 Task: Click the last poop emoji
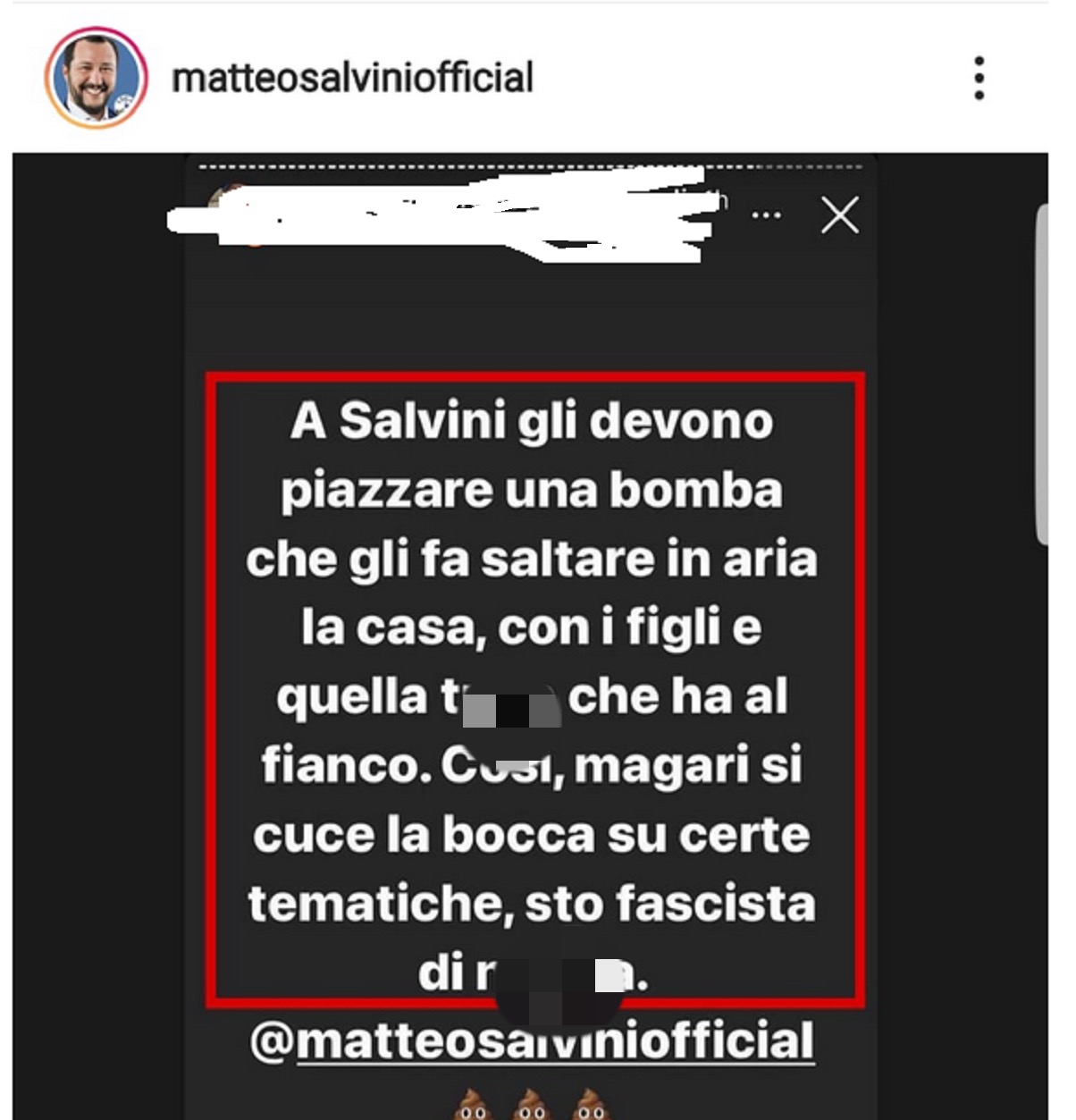[x=591, y=1105]
